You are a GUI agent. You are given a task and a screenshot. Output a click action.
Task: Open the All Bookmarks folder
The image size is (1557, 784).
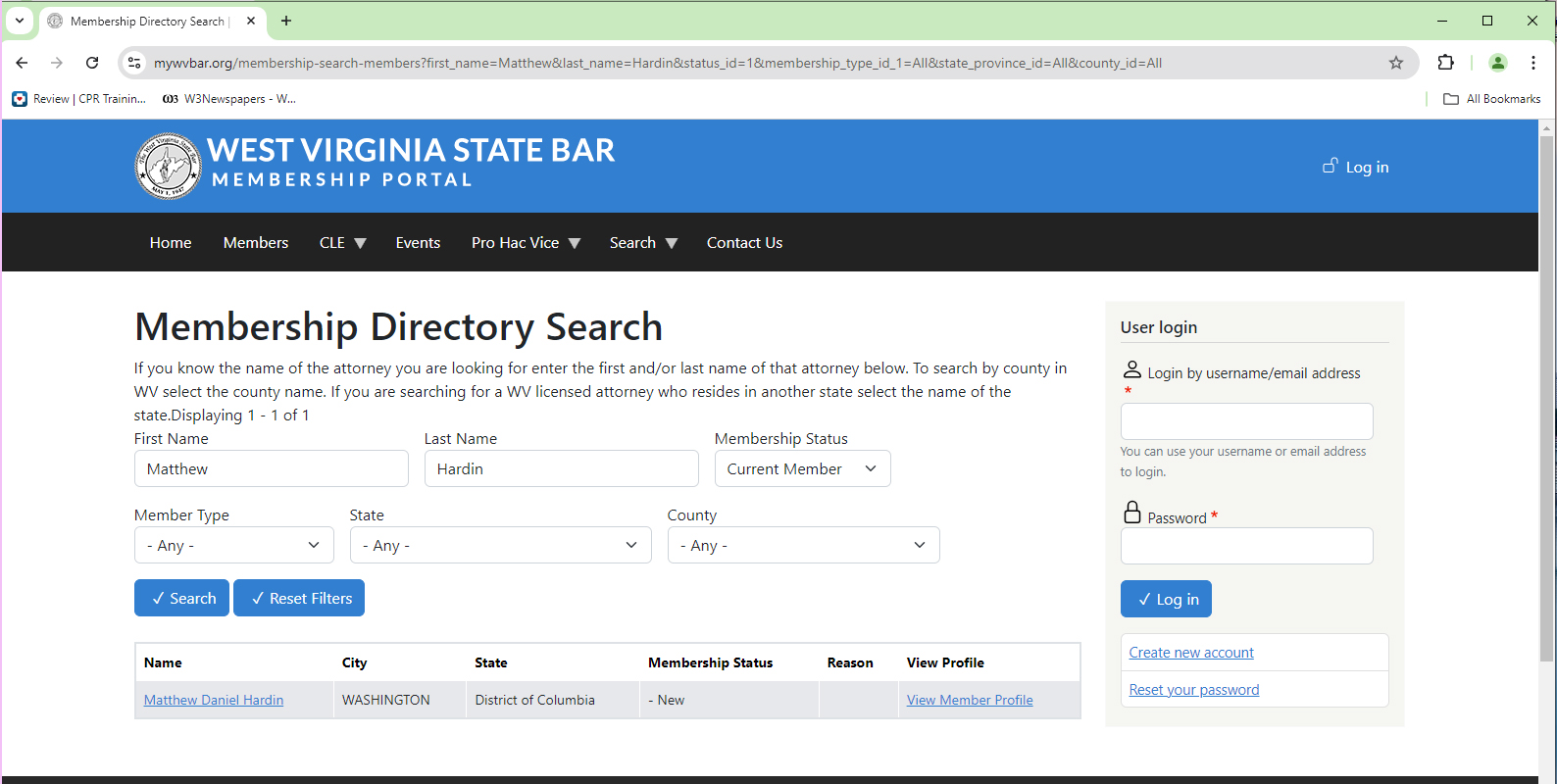[1492, 99]
